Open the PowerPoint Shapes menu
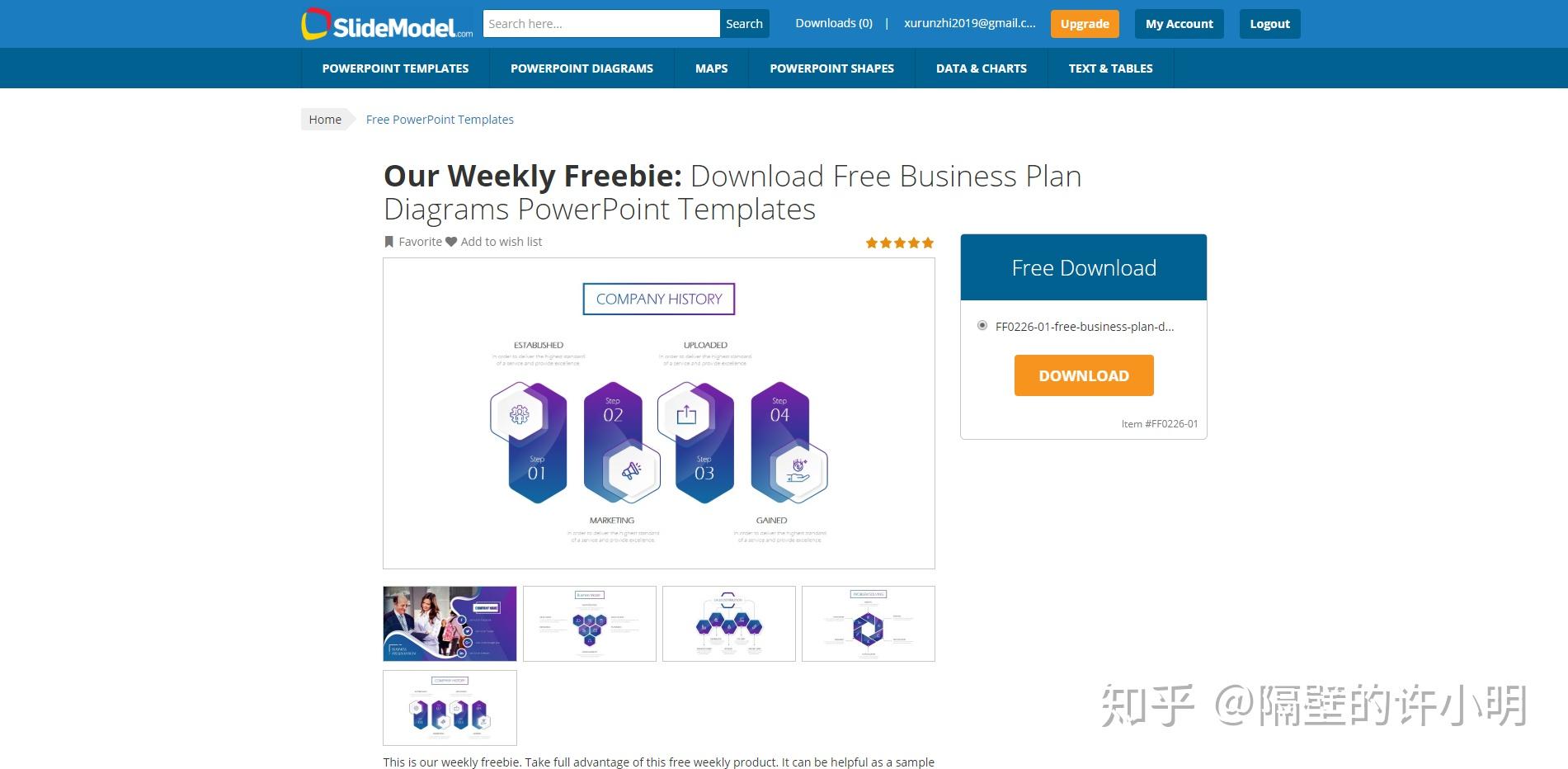Viewport: 1568px width, 769px height. [x=831, y=68]
